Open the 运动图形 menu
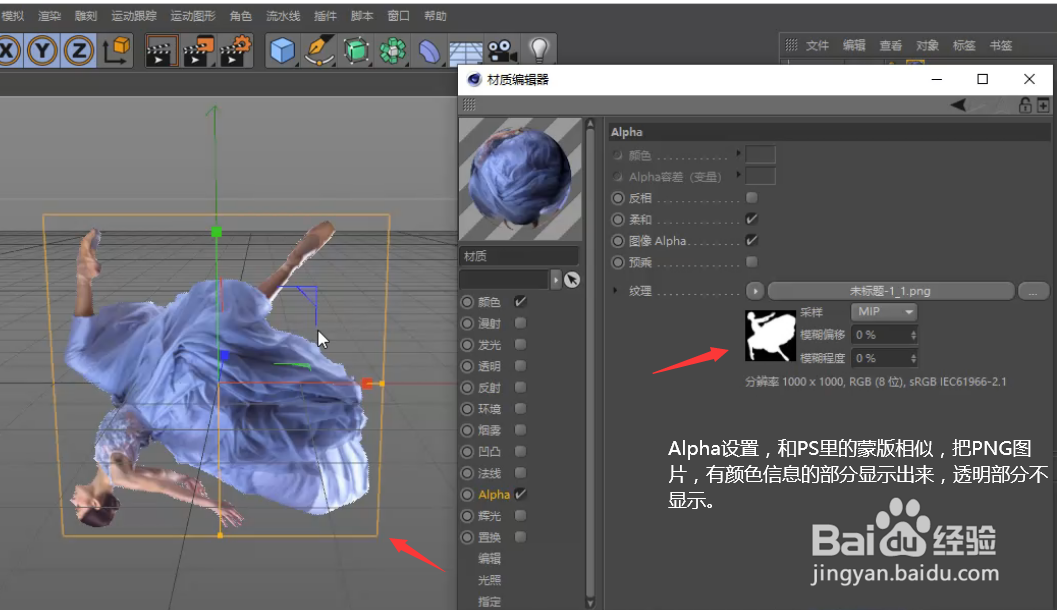1057x610 pixels. [193, 16]
